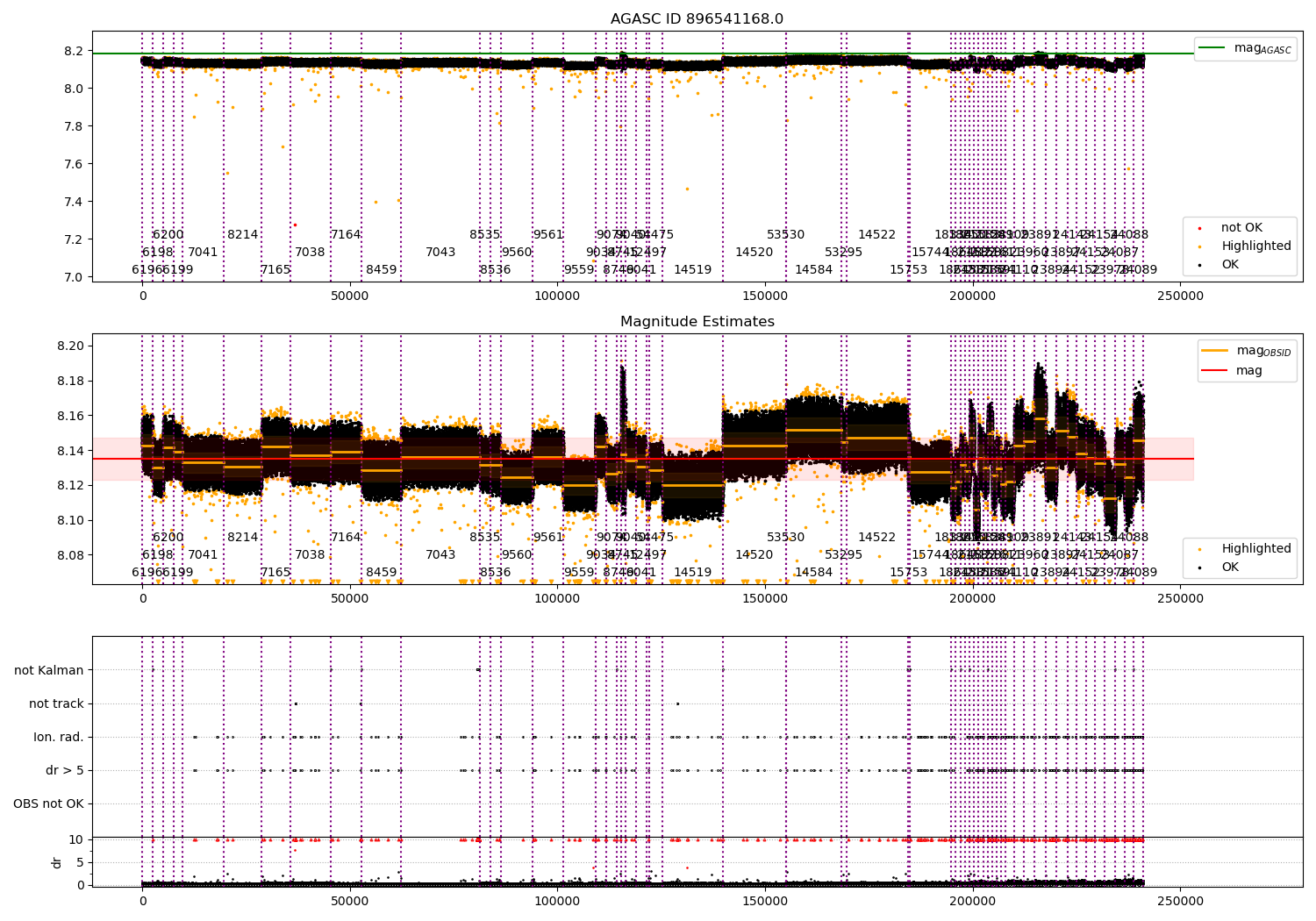Click obsid label "14519" in the AGASC ID plot
Screen dimensions: 1316x921
point(693,270)
